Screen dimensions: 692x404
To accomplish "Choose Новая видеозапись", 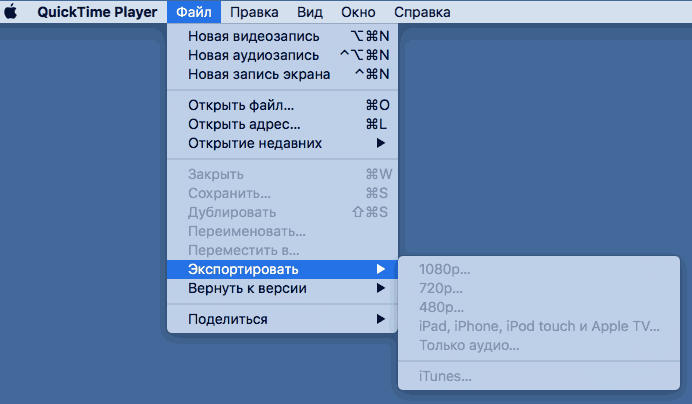I will click(x=282, y=36).
